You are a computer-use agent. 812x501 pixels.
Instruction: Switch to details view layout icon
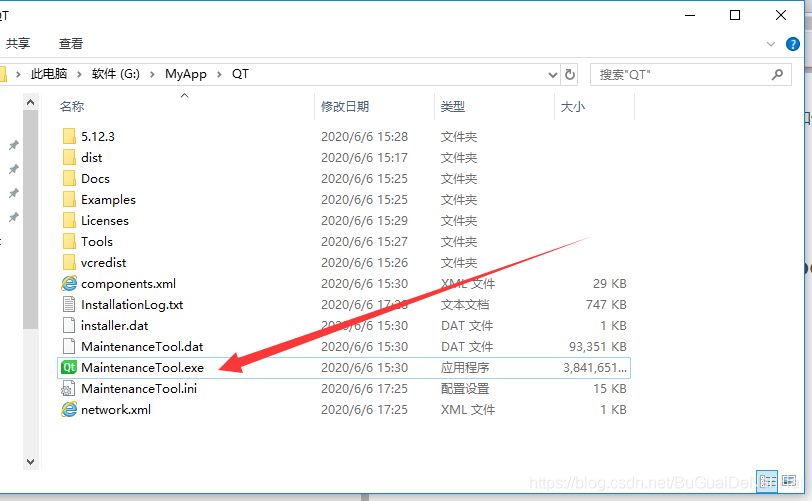click(x=767, y=481)
